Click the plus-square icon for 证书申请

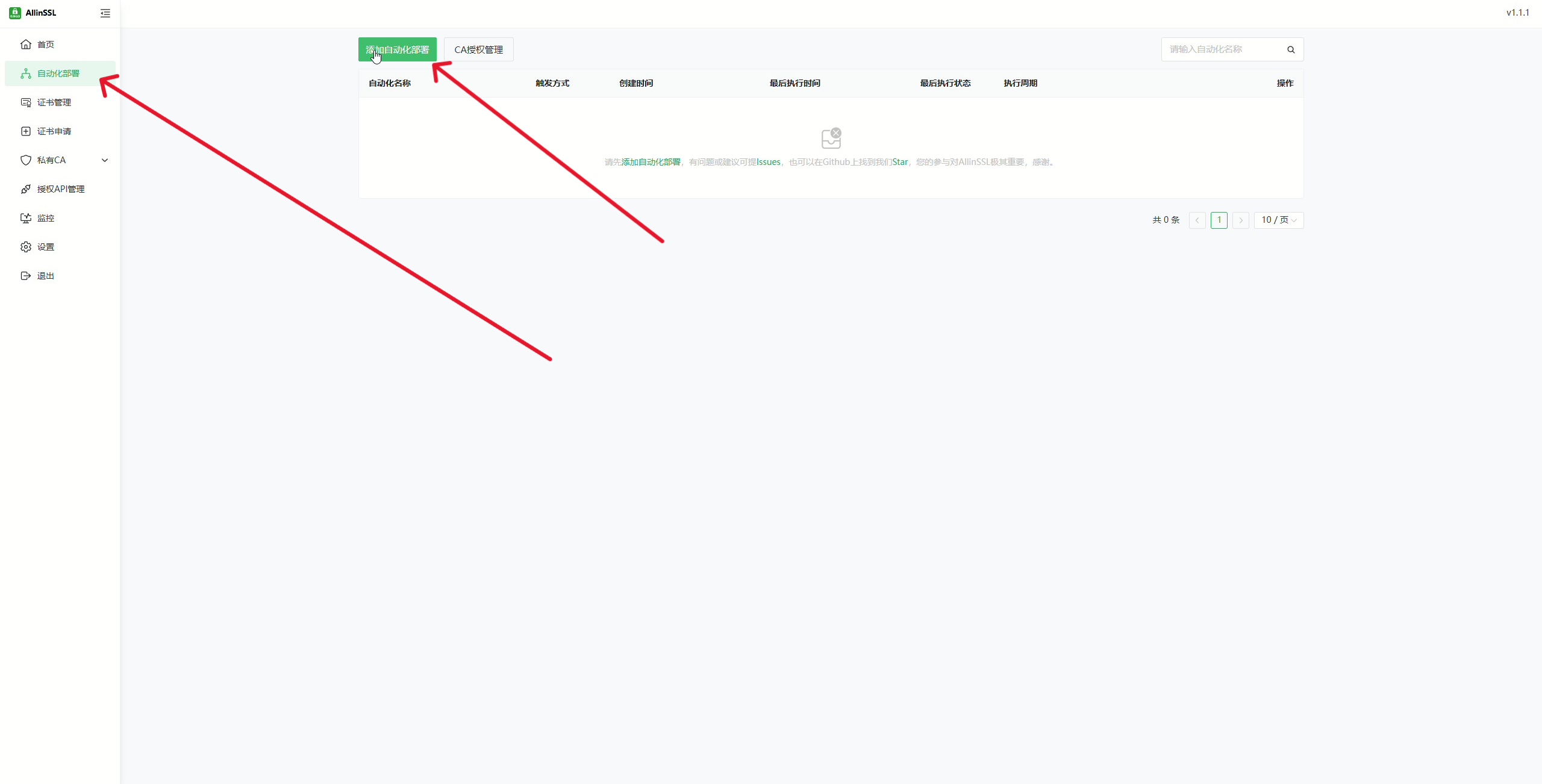tap(26, 131)
